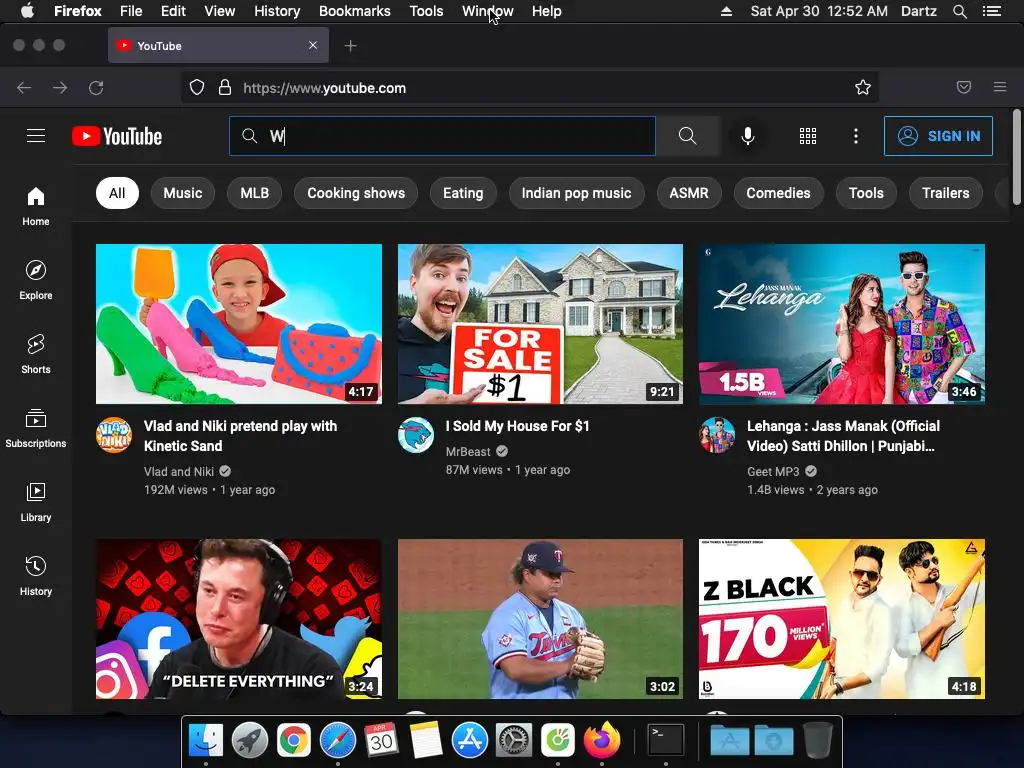This screenshot has height=768, width=1024.
Task: Open the YouTube hamburger guide menu
Action: (x=36, y=136)
